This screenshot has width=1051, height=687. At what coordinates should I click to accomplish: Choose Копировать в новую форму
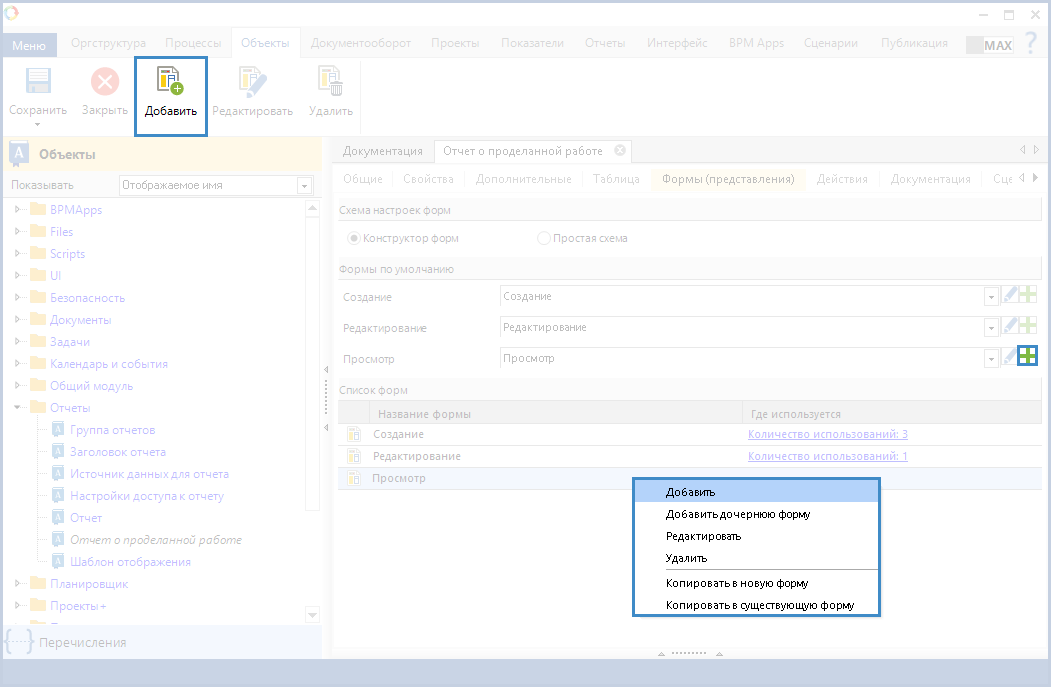756,583
